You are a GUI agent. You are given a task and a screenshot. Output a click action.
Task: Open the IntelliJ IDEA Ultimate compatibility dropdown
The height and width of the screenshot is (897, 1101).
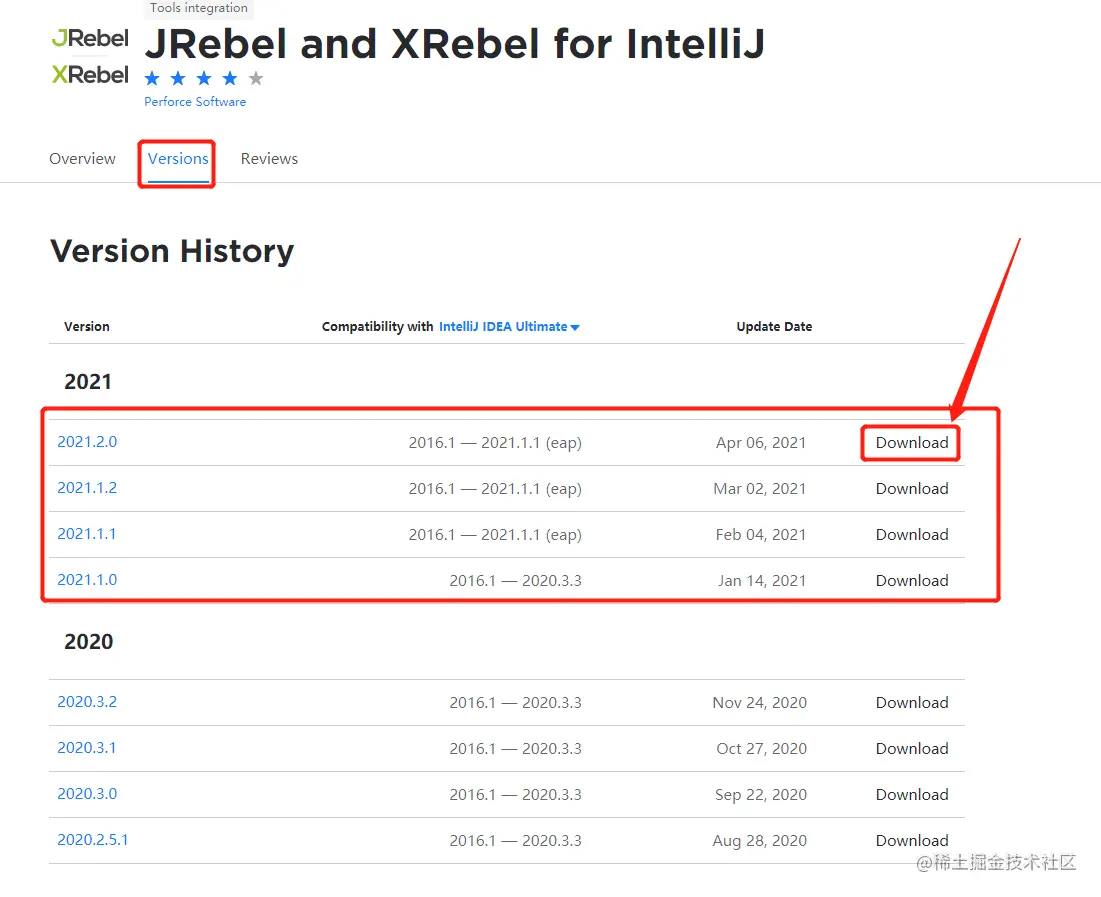coord(509,327)
